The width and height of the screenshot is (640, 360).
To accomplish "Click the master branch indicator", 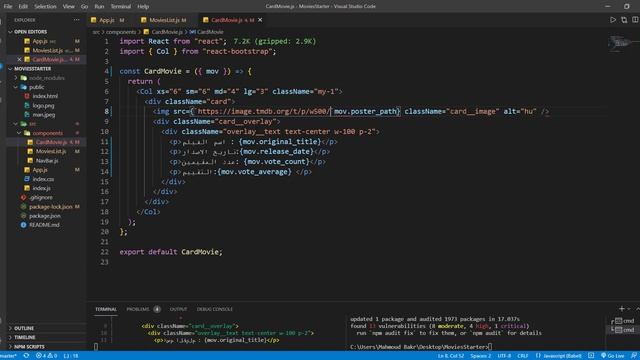I will (x=8, y=356).
